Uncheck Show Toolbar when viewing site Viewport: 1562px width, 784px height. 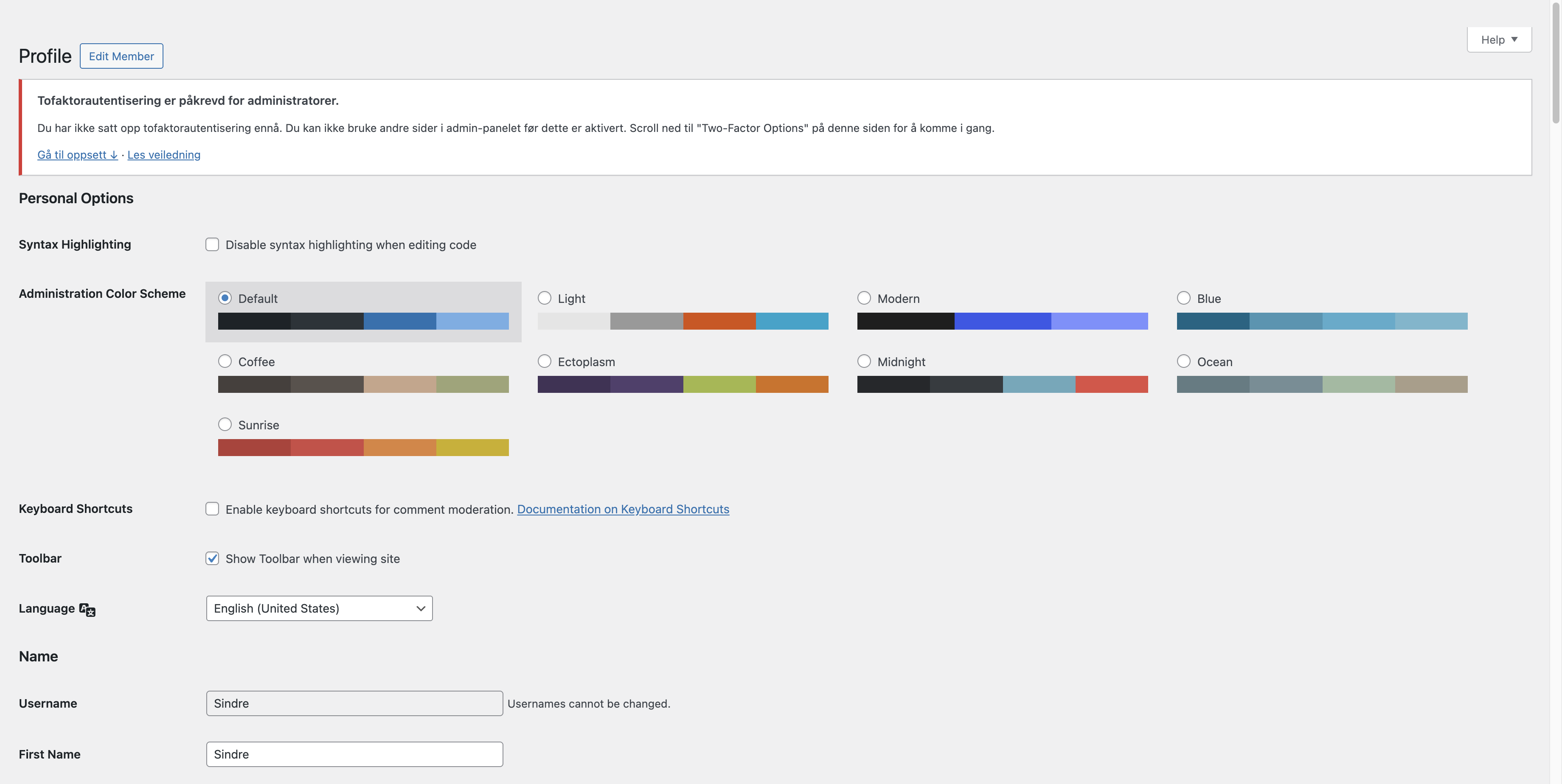point(212,558)
